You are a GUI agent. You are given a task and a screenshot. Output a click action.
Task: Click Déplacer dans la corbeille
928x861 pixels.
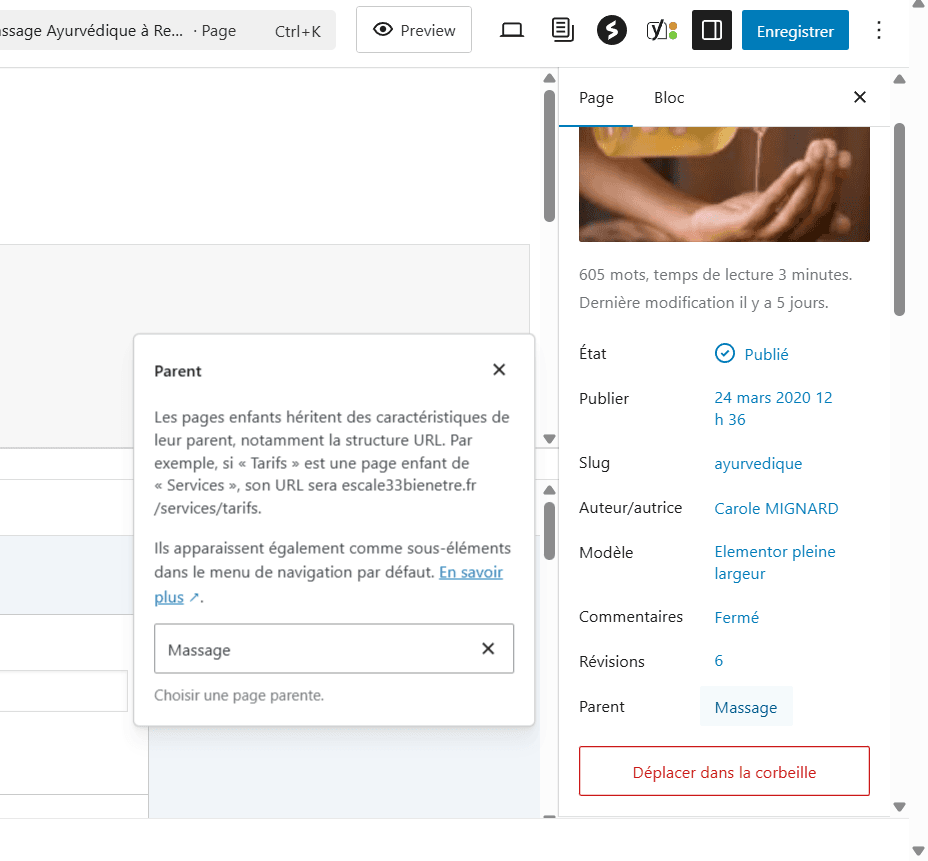pyautogui.click(x=724, y=772)
